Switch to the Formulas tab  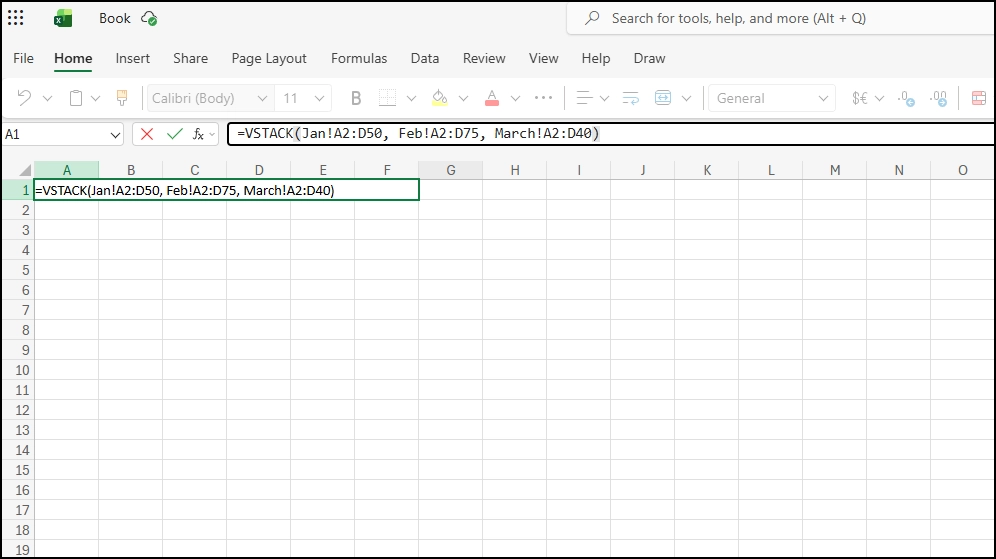pyautogui.click(x=359, y=58)
